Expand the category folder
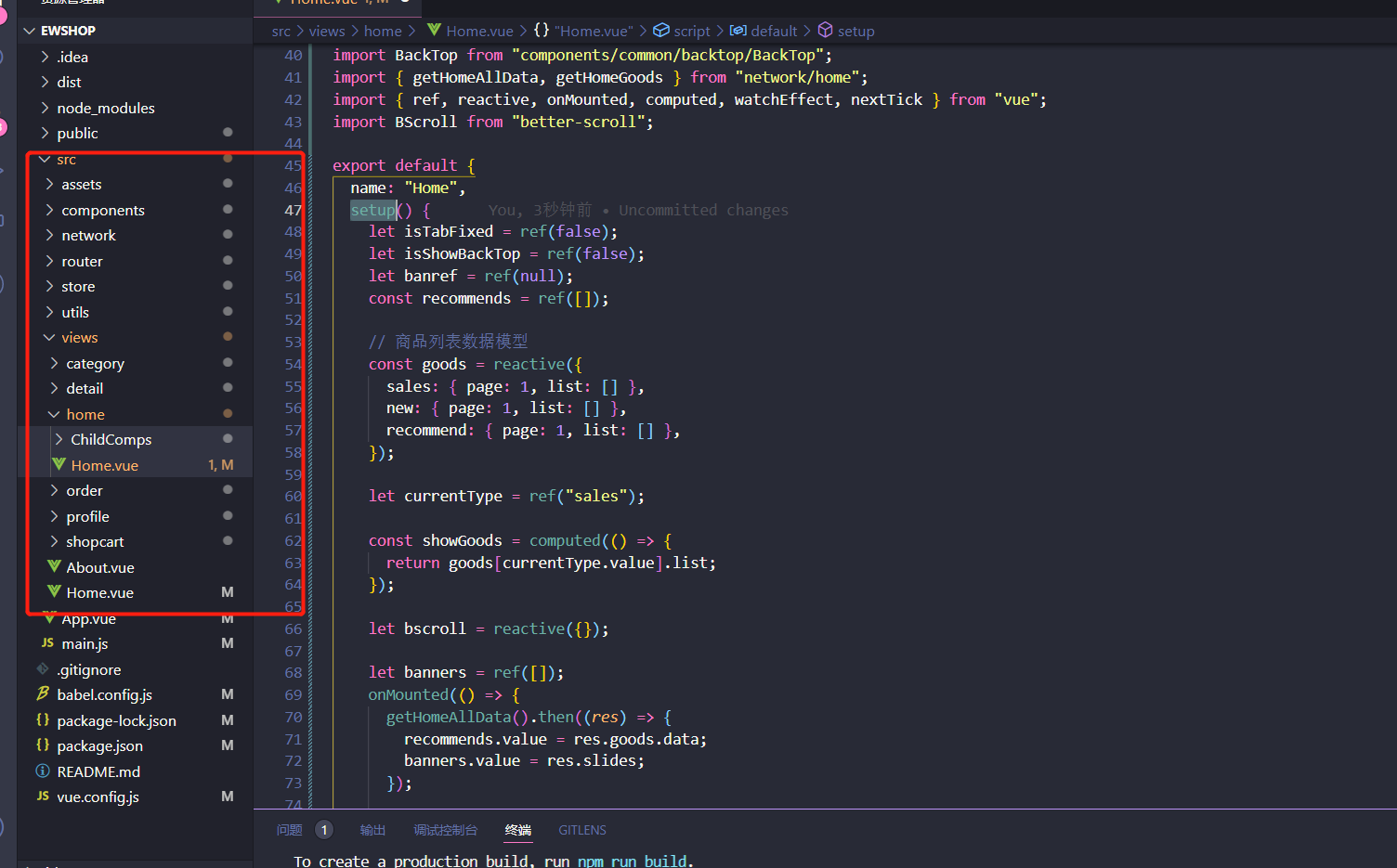The image size is (1397, 868). pos(95,364)
